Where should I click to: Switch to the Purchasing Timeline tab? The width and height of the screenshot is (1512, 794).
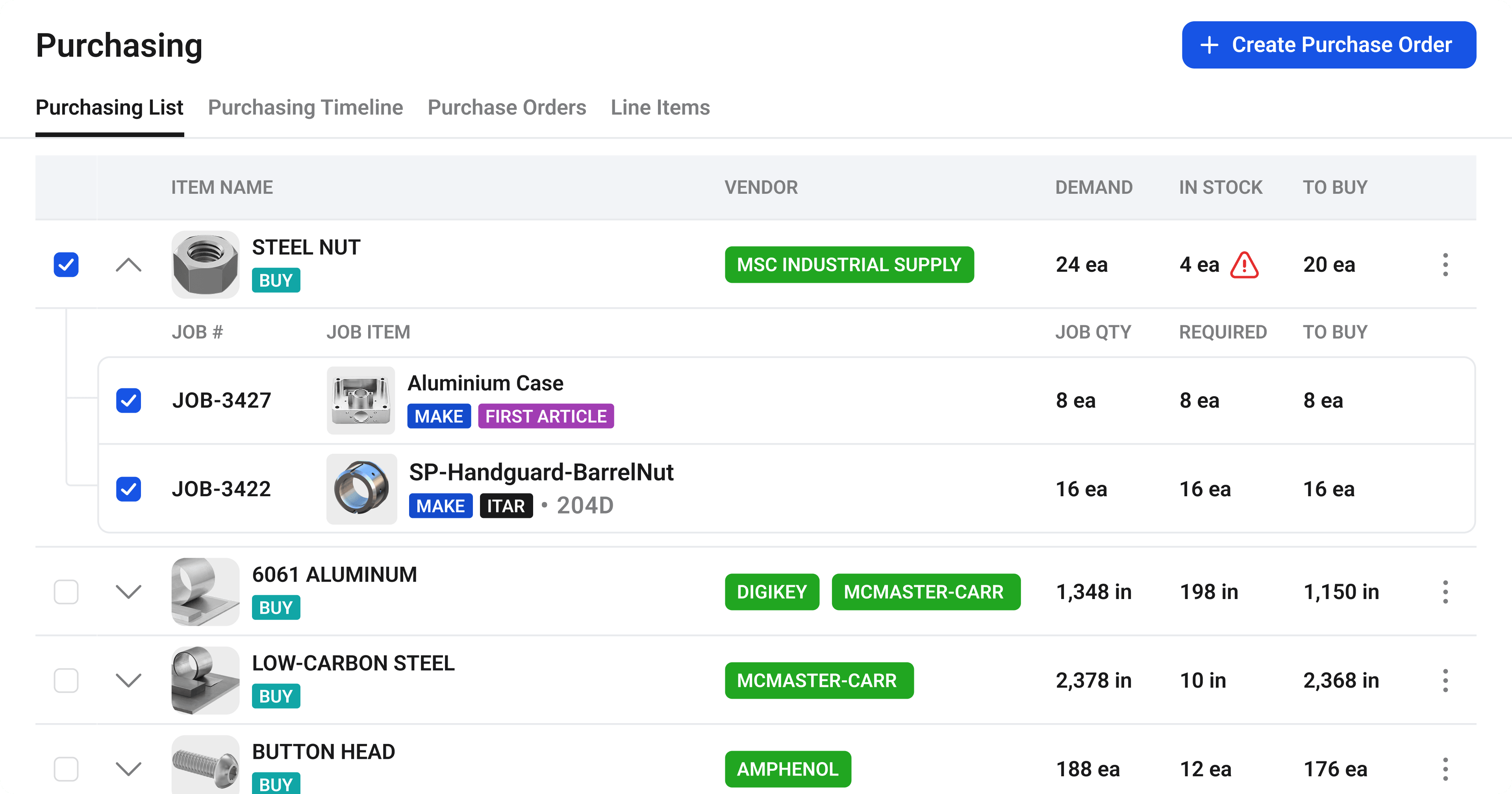point(305,108)
